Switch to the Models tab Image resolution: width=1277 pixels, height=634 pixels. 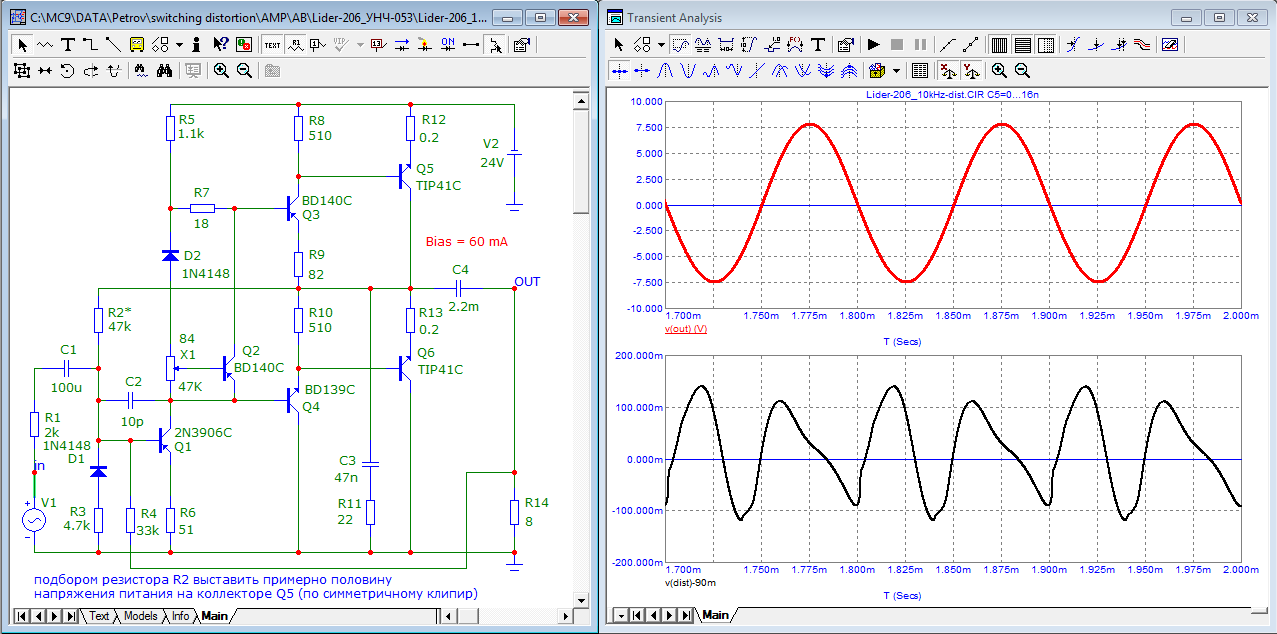tap(140, 616)
